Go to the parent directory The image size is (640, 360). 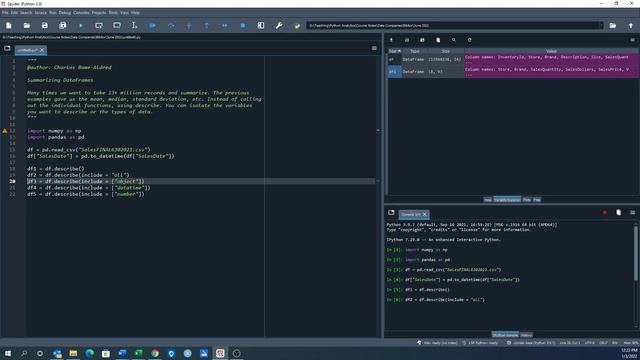click(x=631, y=25)
